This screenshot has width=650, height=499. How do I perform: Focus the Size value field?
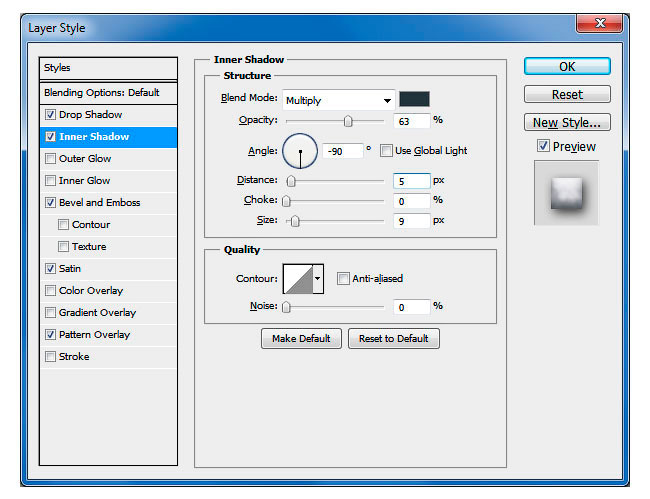(412, 221)
